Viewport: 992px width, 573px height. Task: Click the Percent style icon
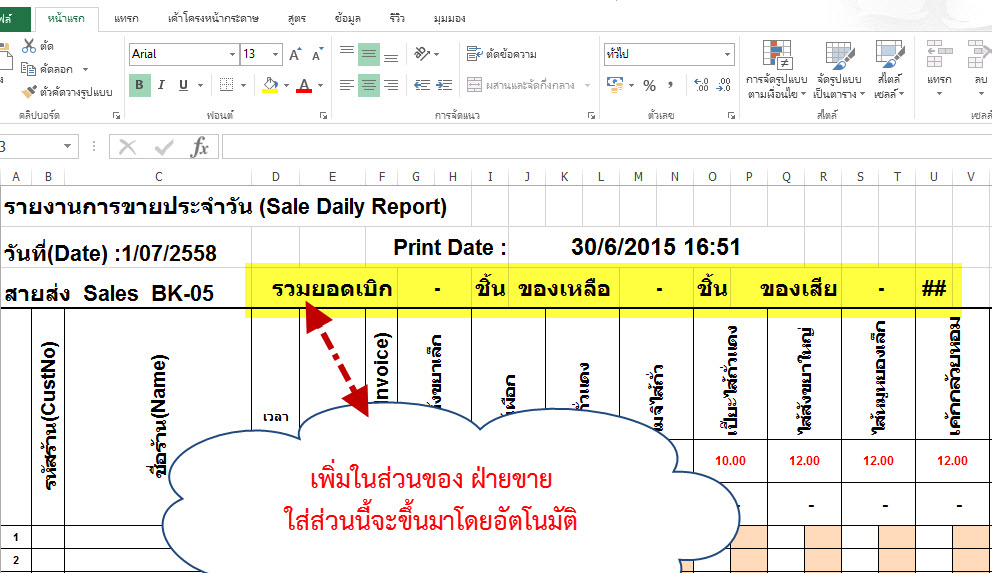coord(649,85)
